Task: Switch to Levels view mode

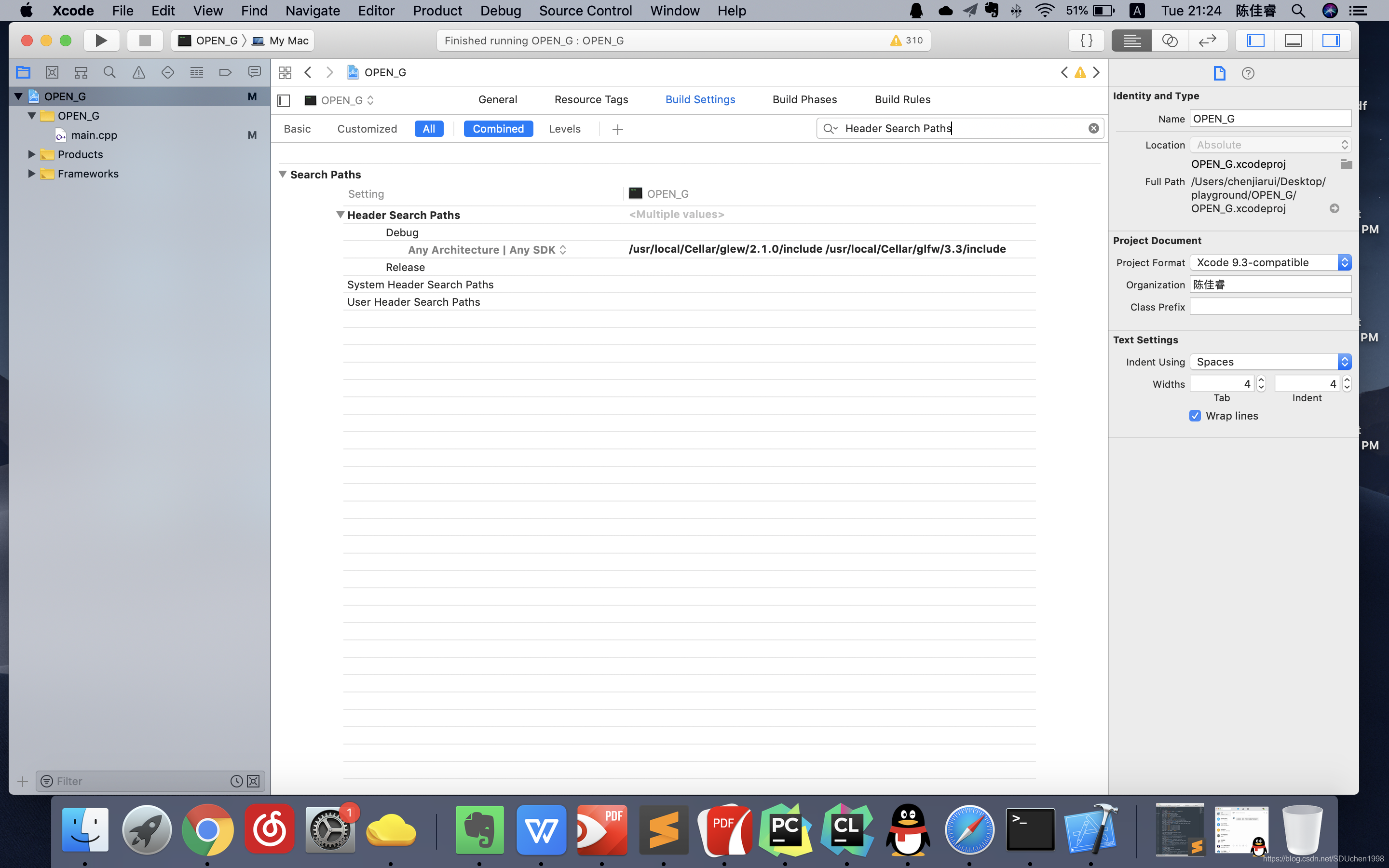Action: point(565,129)
